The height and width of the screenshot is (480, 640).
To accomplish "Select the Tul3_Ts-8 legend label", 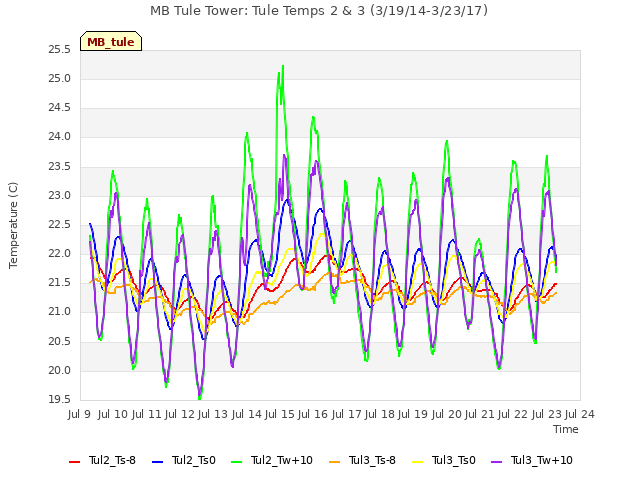I will tap(372, 460).
